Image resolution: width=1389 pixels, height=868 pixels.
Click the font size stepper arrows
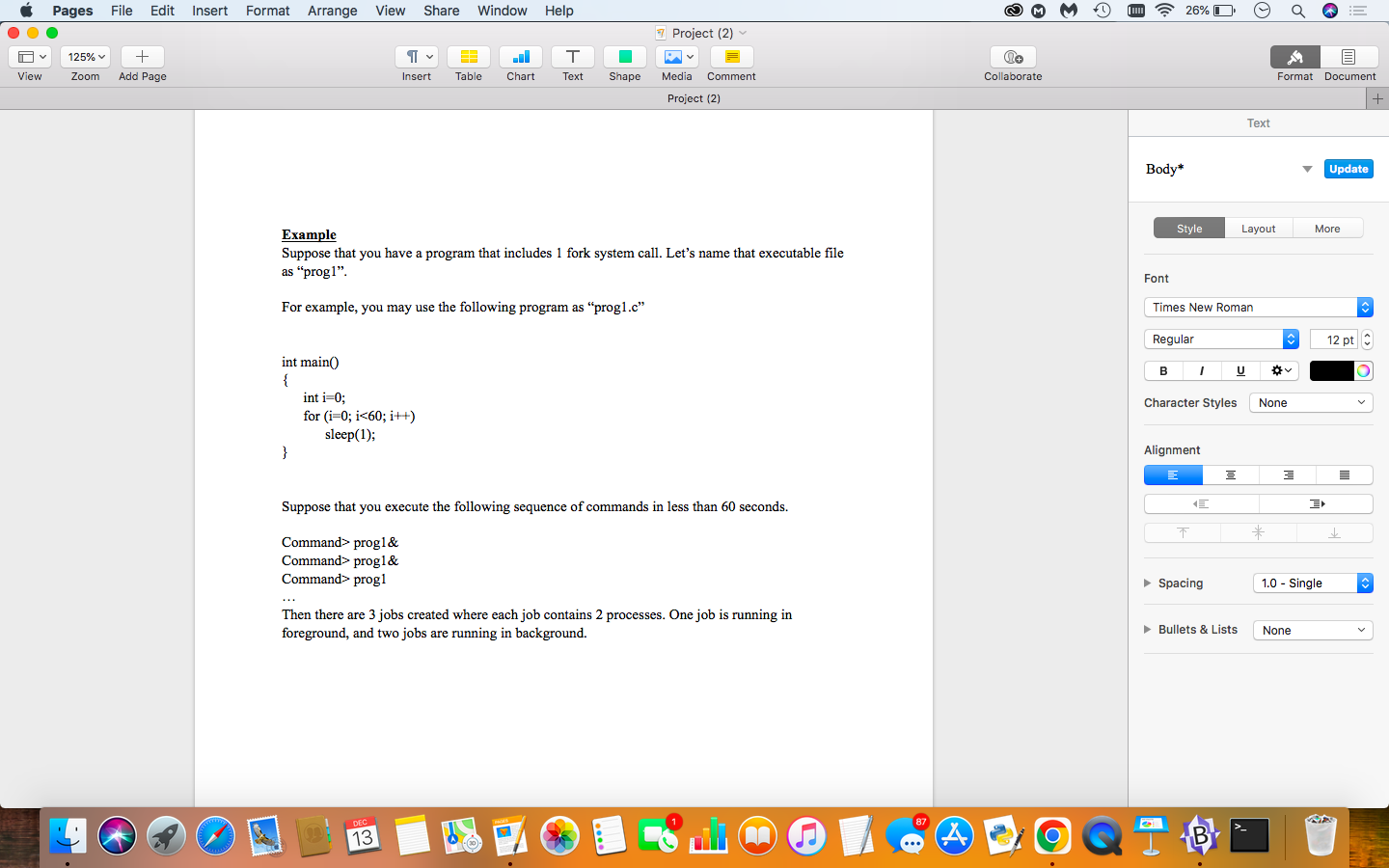(1367, 339)
